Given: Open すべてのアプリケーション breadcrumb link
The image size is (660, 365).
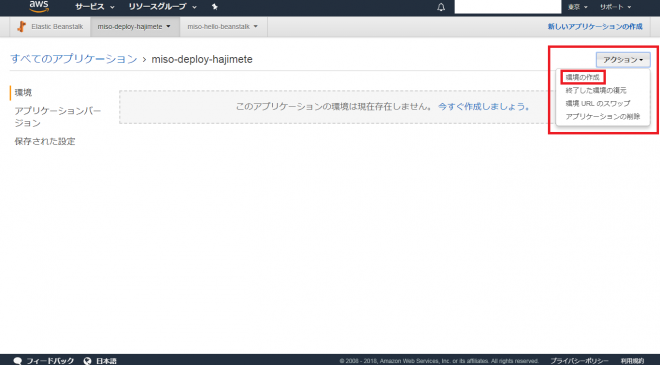Looking at the screenshot, I should pyautogui.click(x=74, y=59).
